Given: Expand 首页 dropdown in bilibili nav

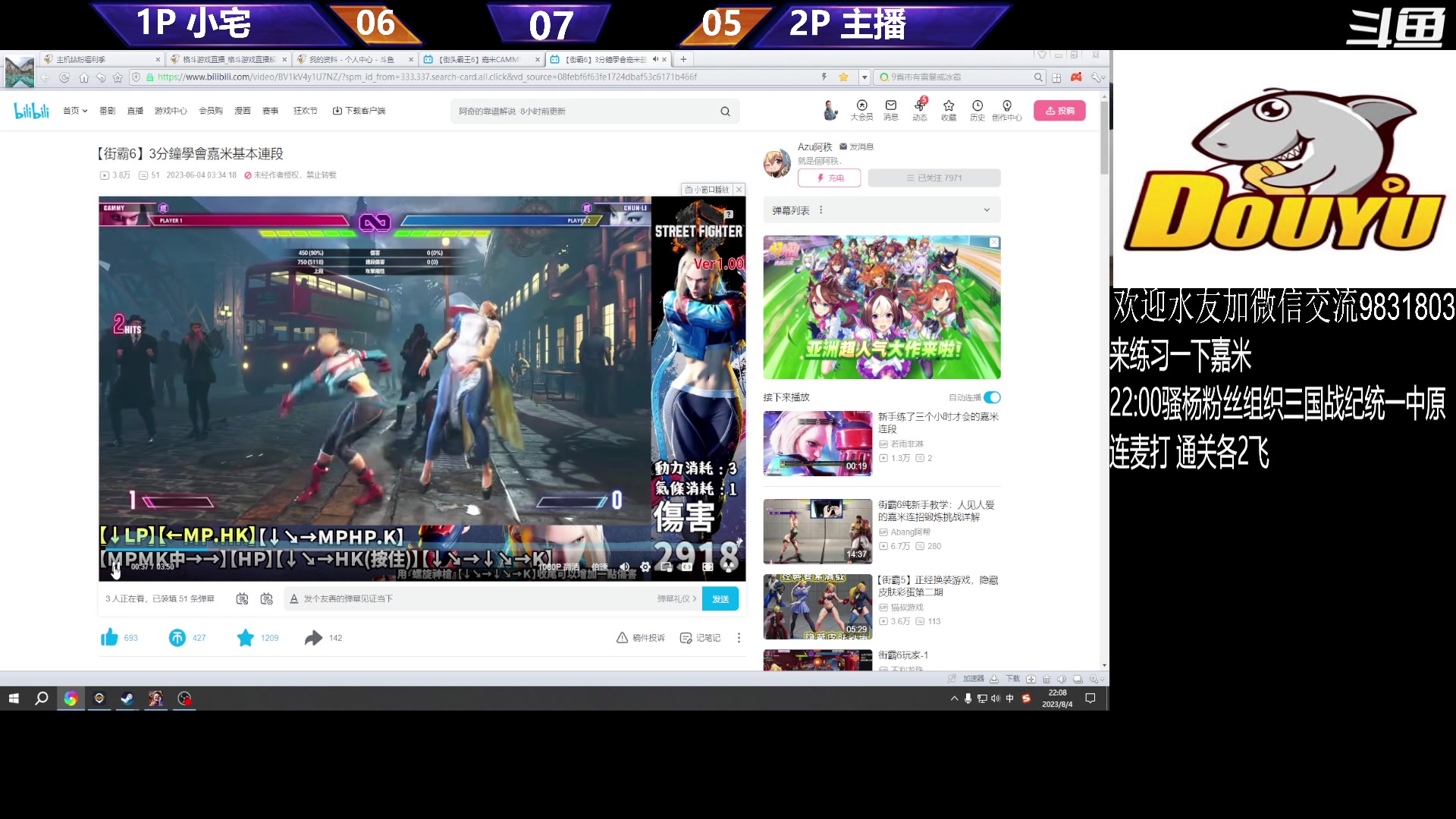Looking at the screenshot, I should (x=75, y=111).
